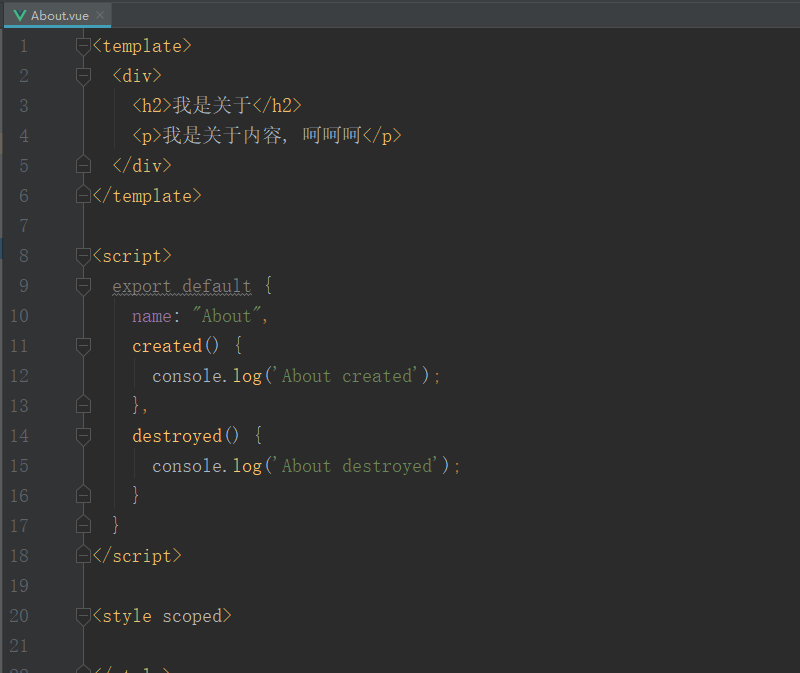Click fold end marker at </script> line 18

[83, 556]
